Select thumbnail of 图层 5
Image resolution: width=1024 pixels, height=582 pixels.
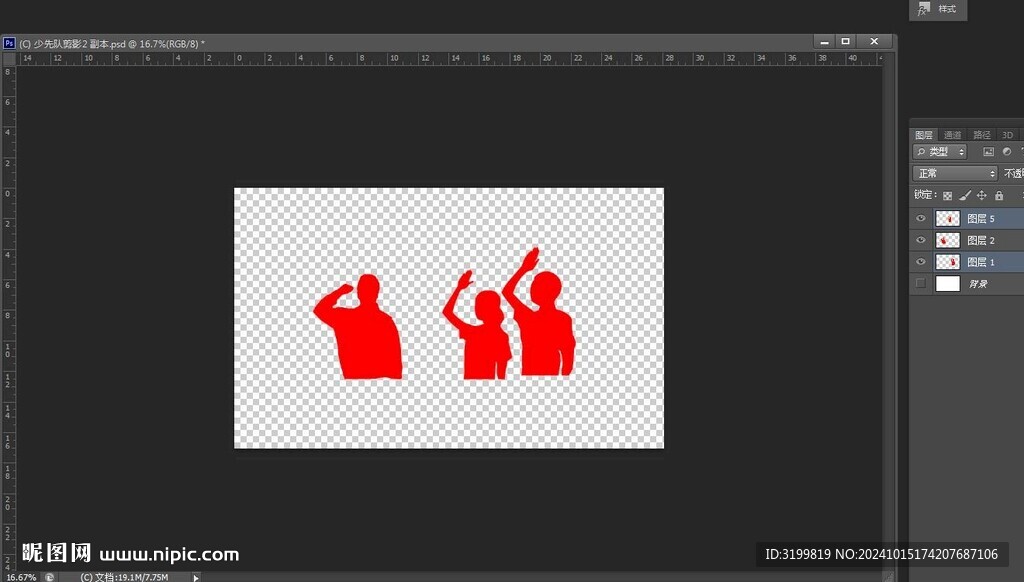[x=948, y=218]
